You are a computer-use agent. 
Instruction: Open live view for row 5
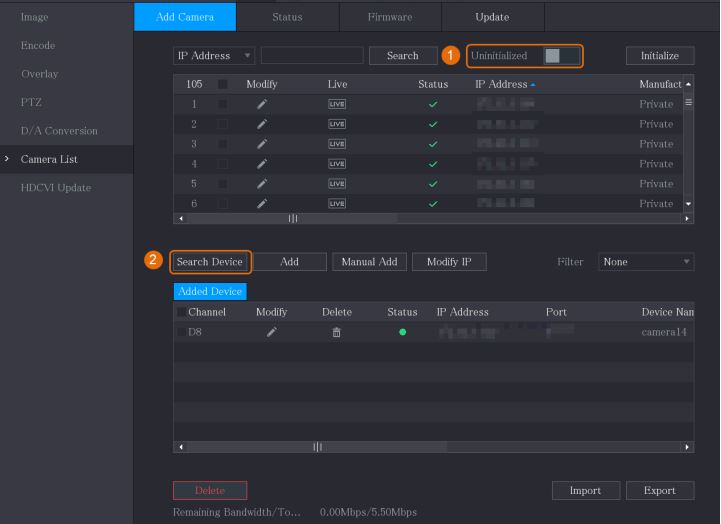point(337,184)
